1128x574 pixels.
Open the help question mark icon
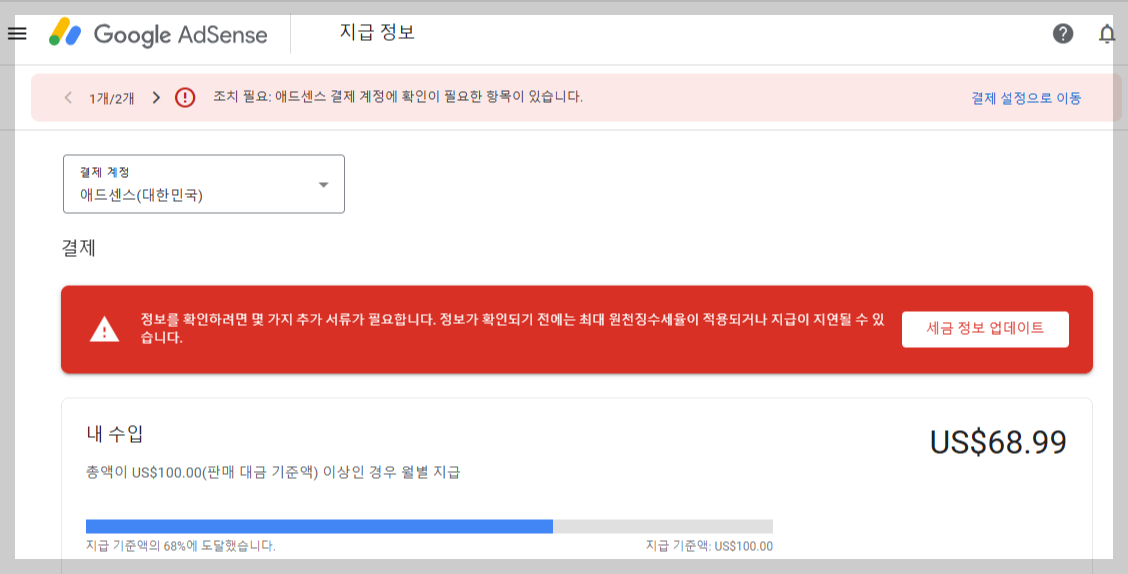tap(1063, 34)
